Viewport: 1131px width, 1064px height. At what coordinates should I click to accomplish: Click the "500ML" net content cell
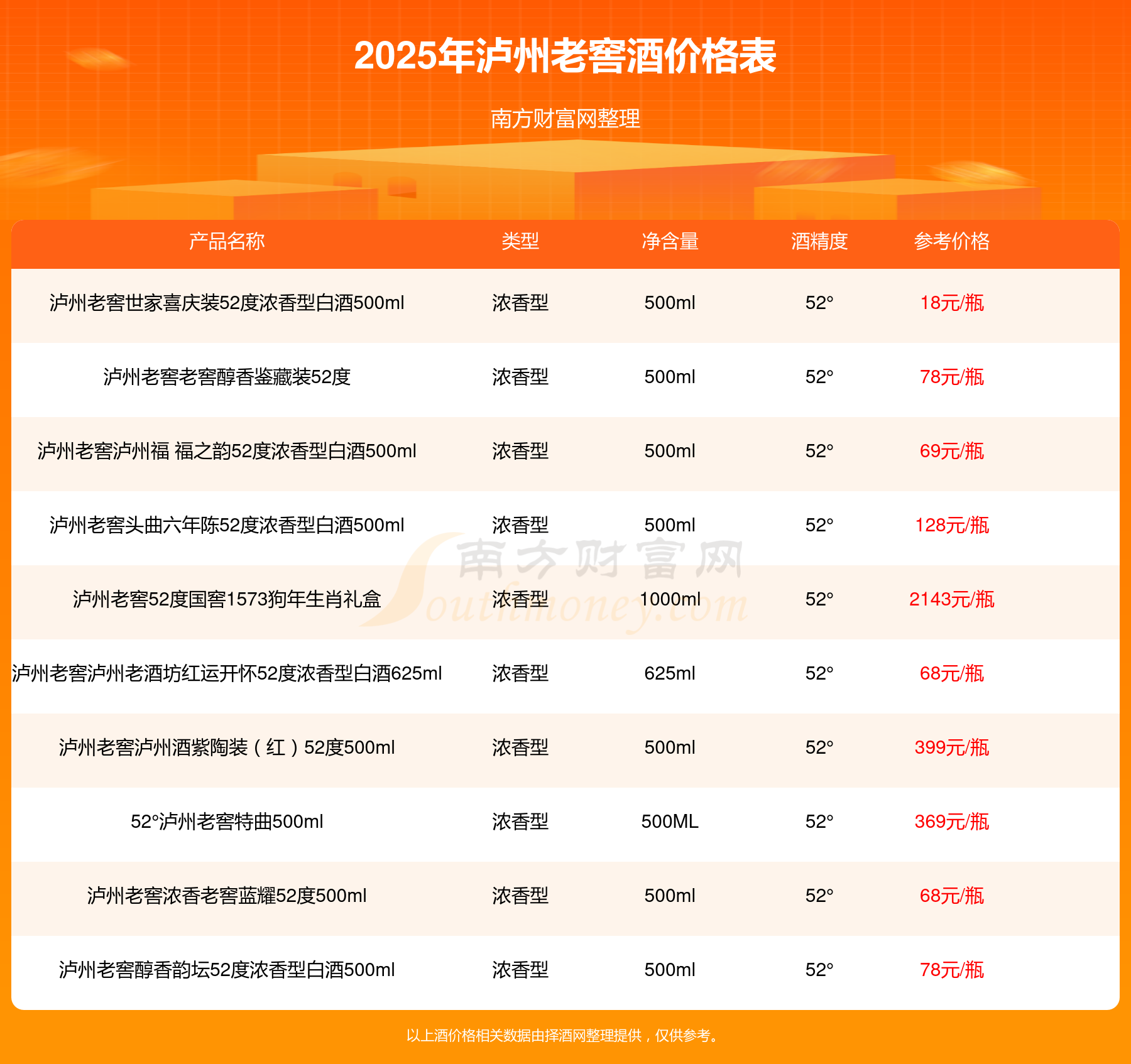click(670, 822)
